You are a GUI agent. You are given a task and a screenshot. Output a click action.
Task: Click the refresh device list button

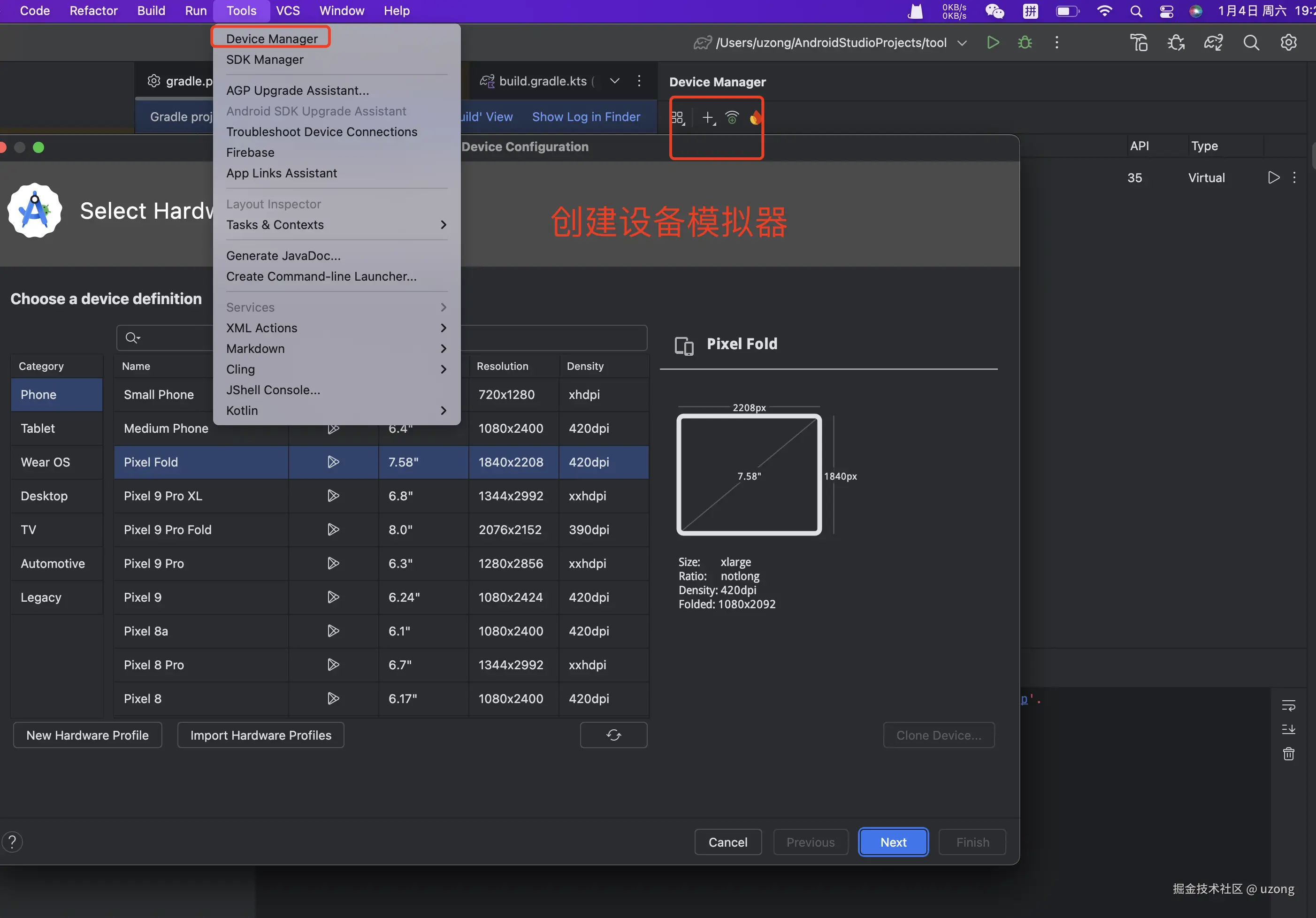click(613, 734)
